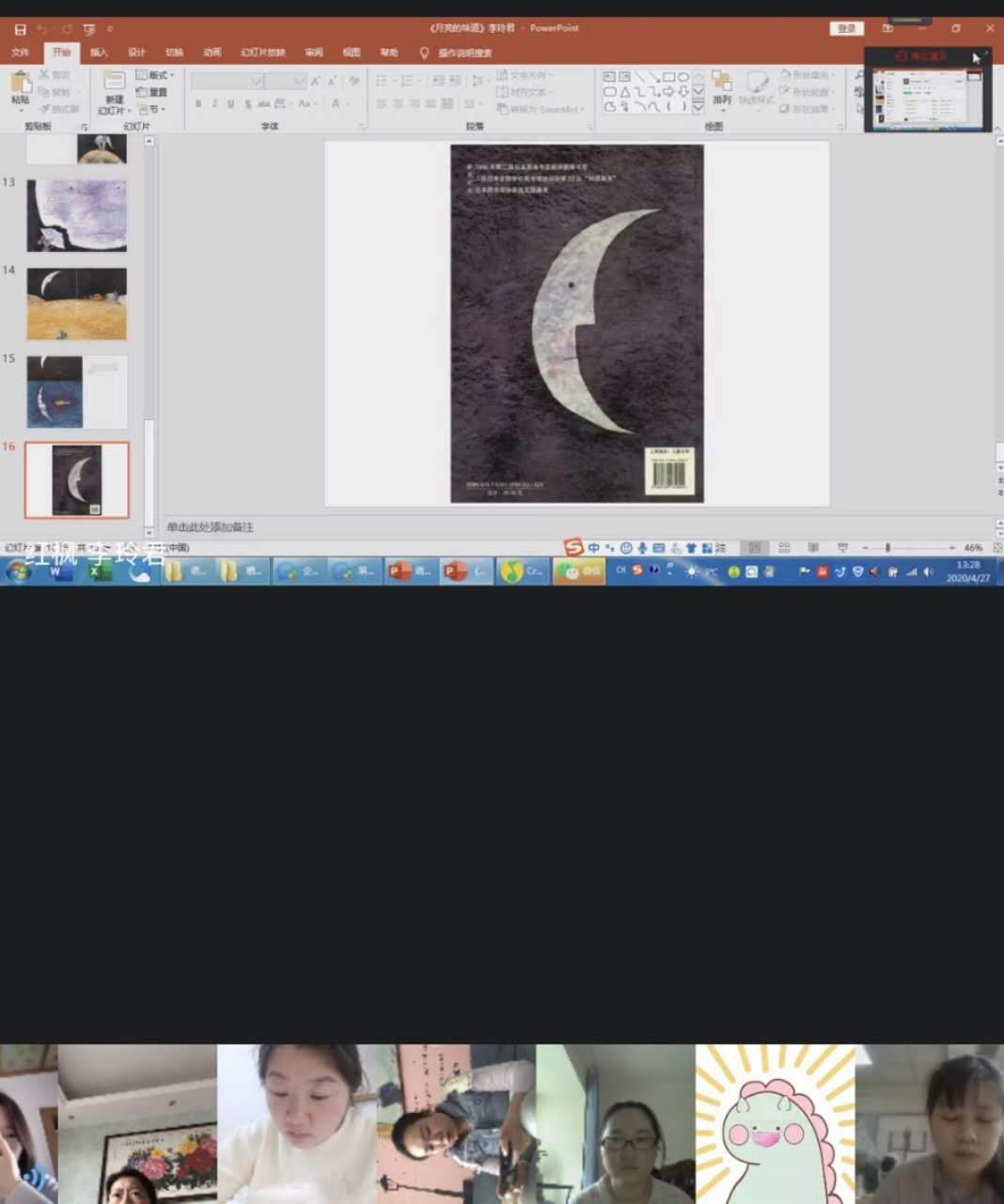Click the decrease font size icon
This screenshot has width=1004, height=1204.
point(333,82)
